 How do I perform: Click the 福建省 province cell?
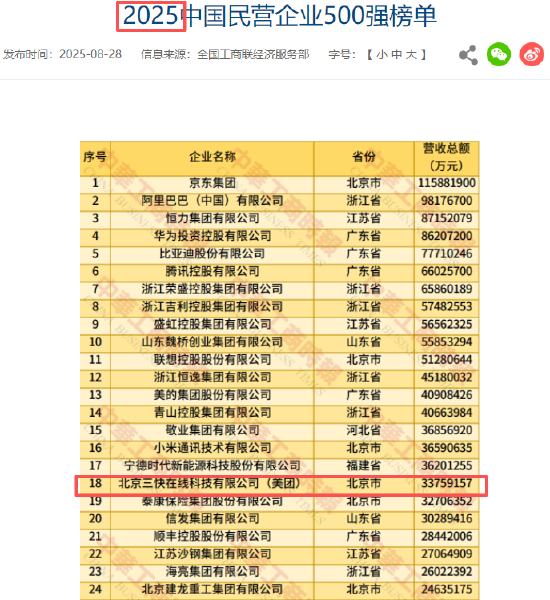364,465
